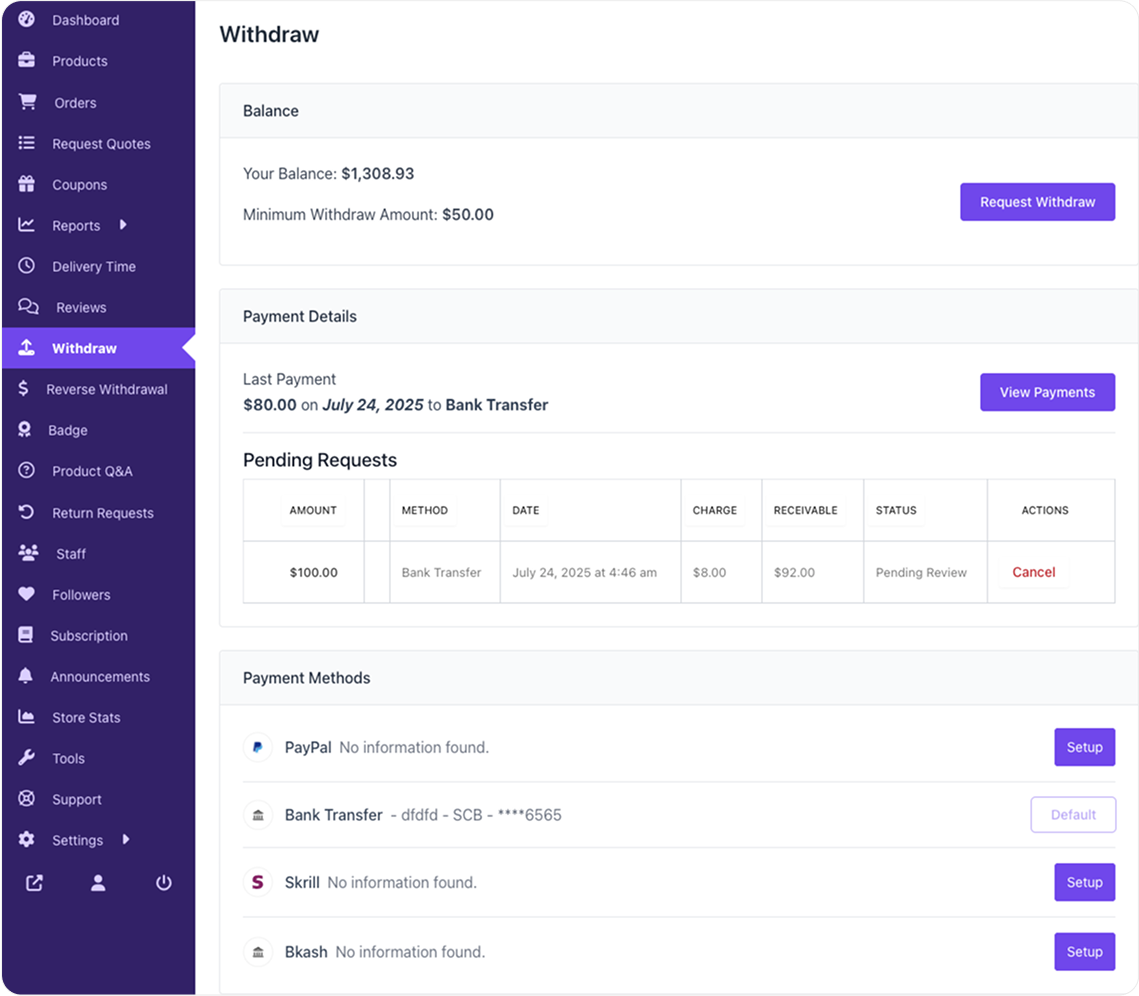Click the Default button for Bank Transfer

coord(1073,815)
